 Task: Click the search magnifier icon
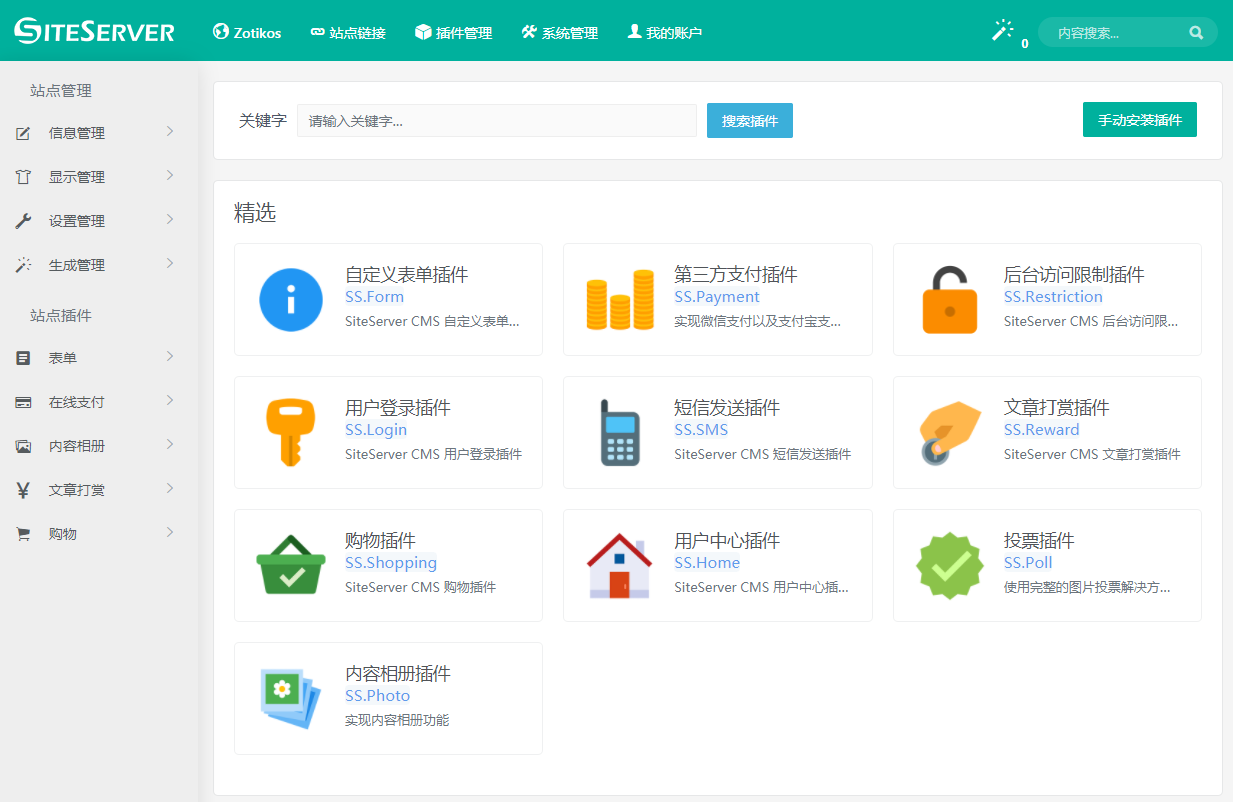point(1196,33)
